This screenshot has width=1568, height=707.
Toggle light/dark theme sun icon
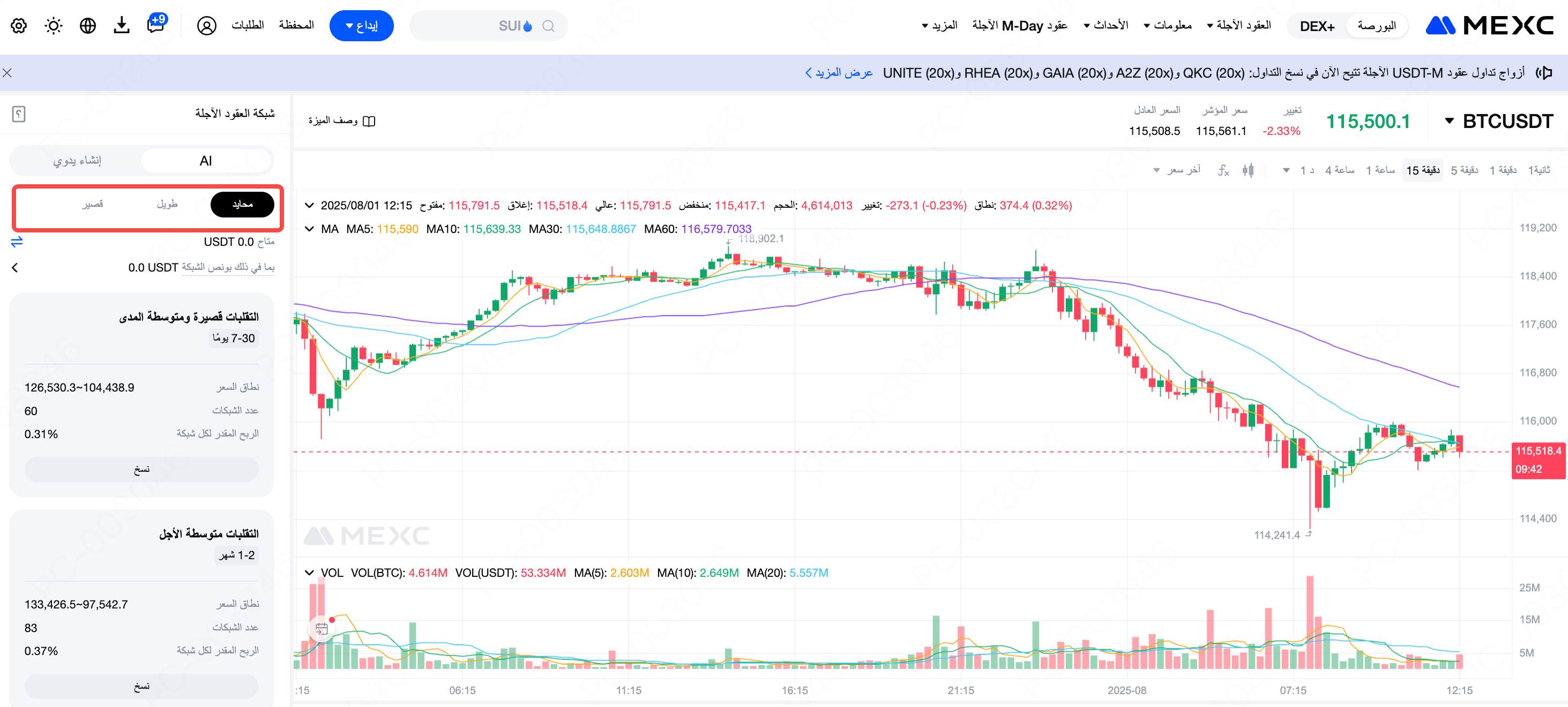[54, 26]
